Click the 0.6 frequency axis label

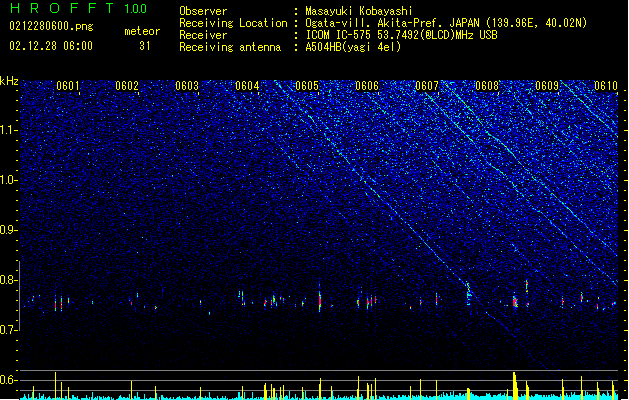click(x=9, y=380)
